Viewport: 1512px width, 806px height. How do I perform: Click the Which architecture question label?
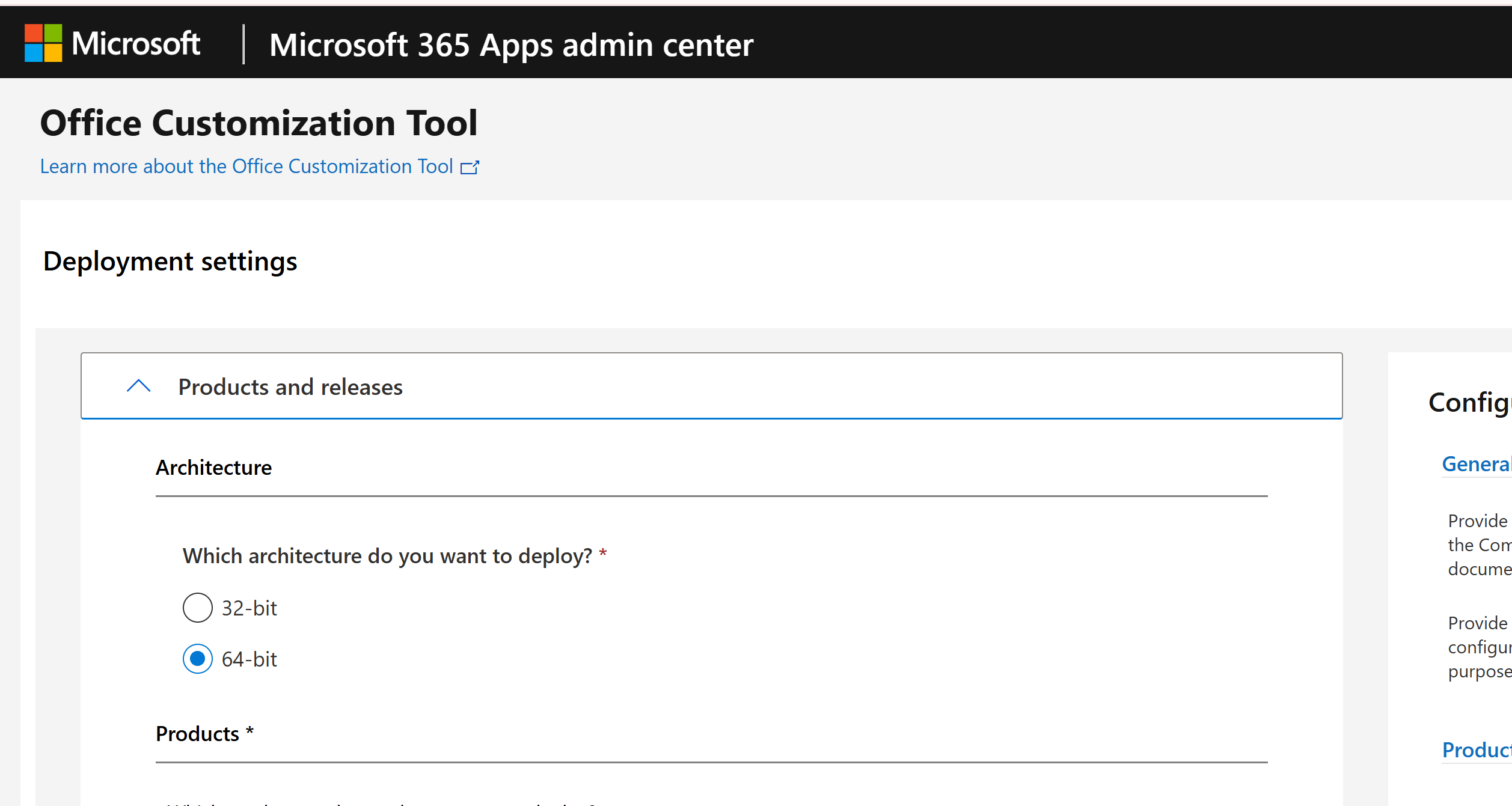[x=387, y=556]
